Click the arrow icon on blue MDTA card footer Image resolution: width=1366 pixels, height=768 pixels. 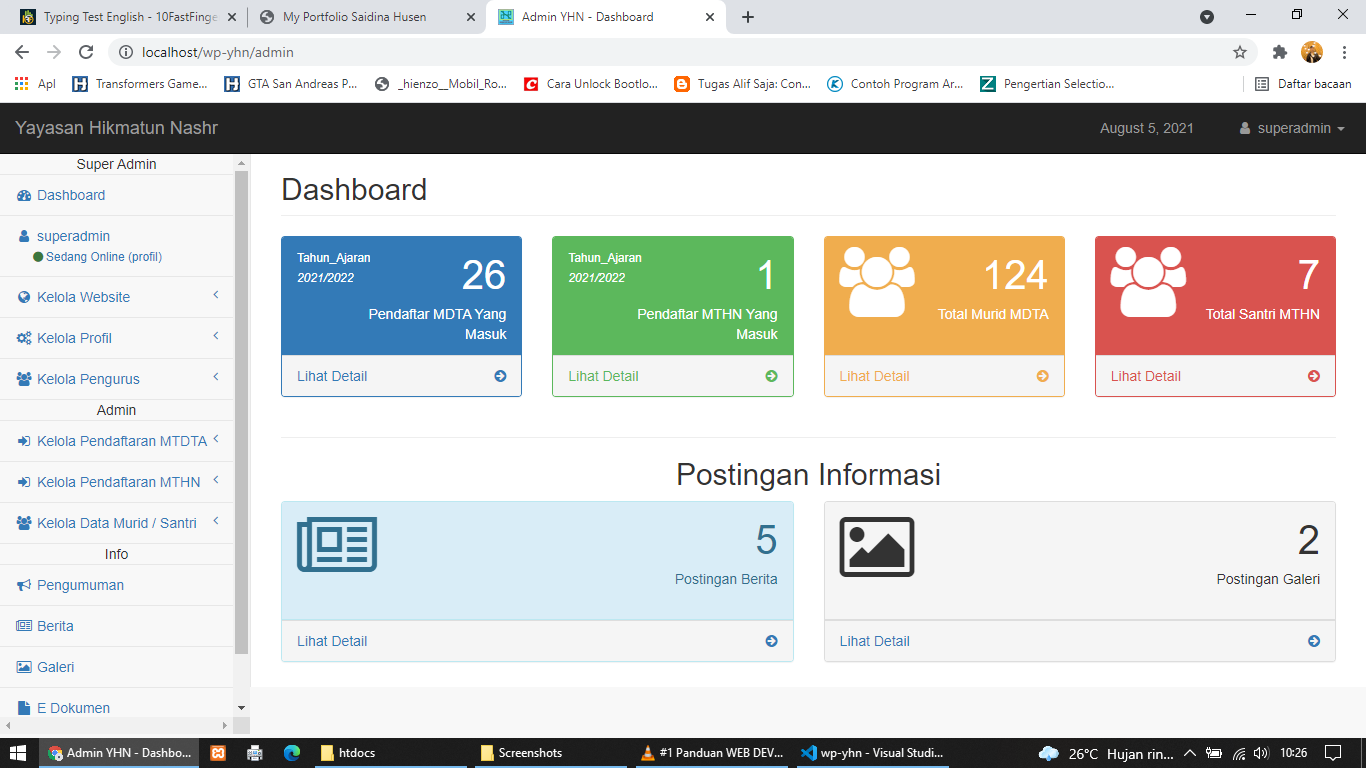coord(500,376)
